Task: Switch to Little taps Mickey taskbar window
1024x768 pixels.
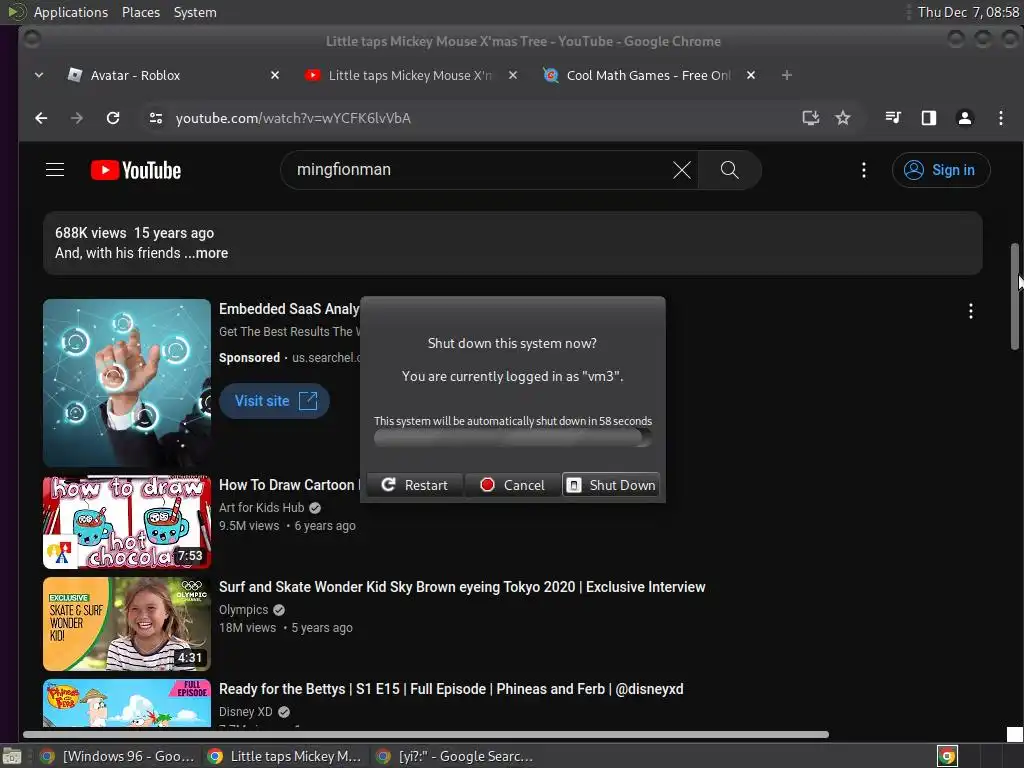Action: point(285,756)
